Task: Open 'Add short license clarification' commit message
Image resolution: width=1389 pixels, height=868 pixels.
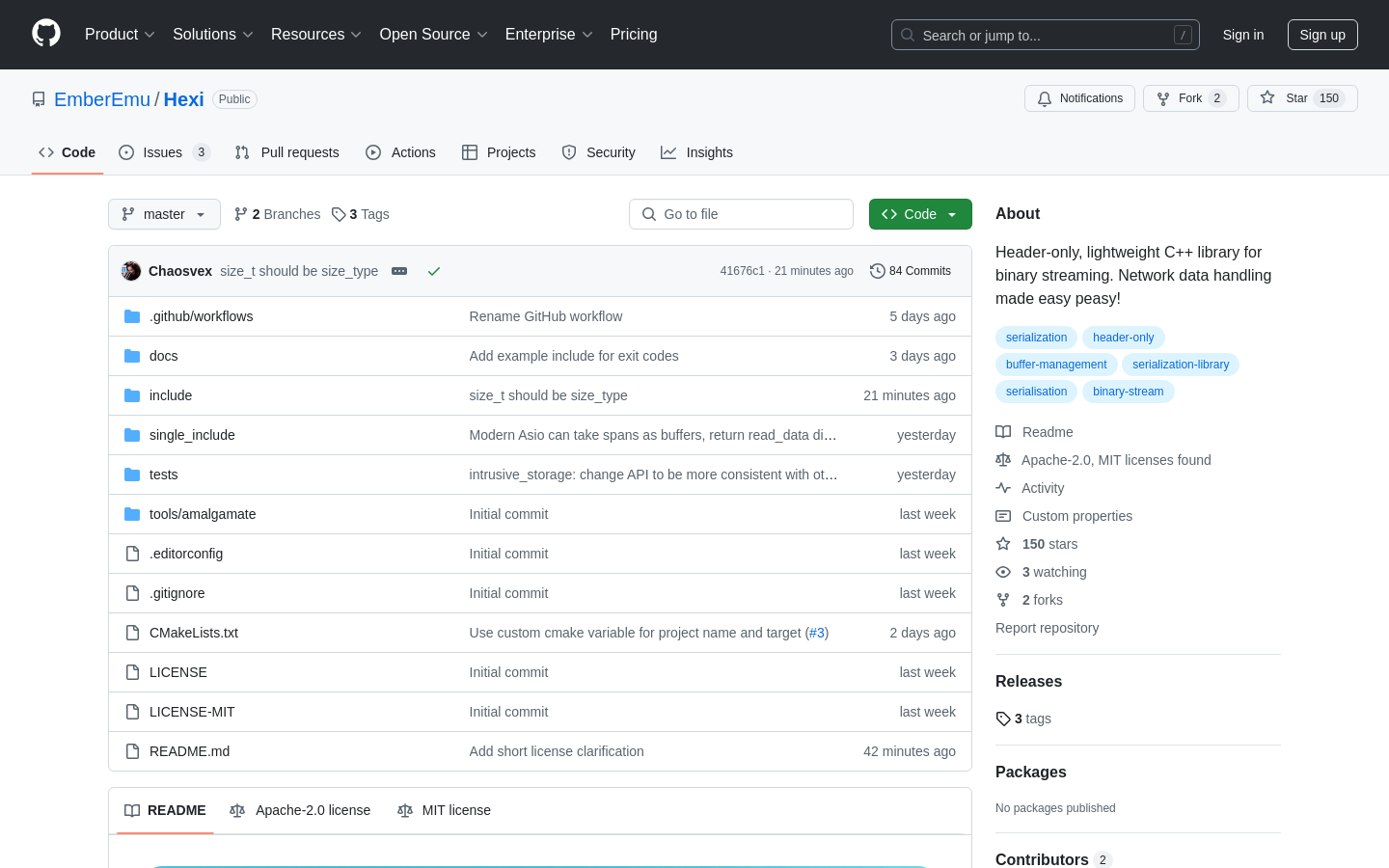Action: [x=557, y=751]
